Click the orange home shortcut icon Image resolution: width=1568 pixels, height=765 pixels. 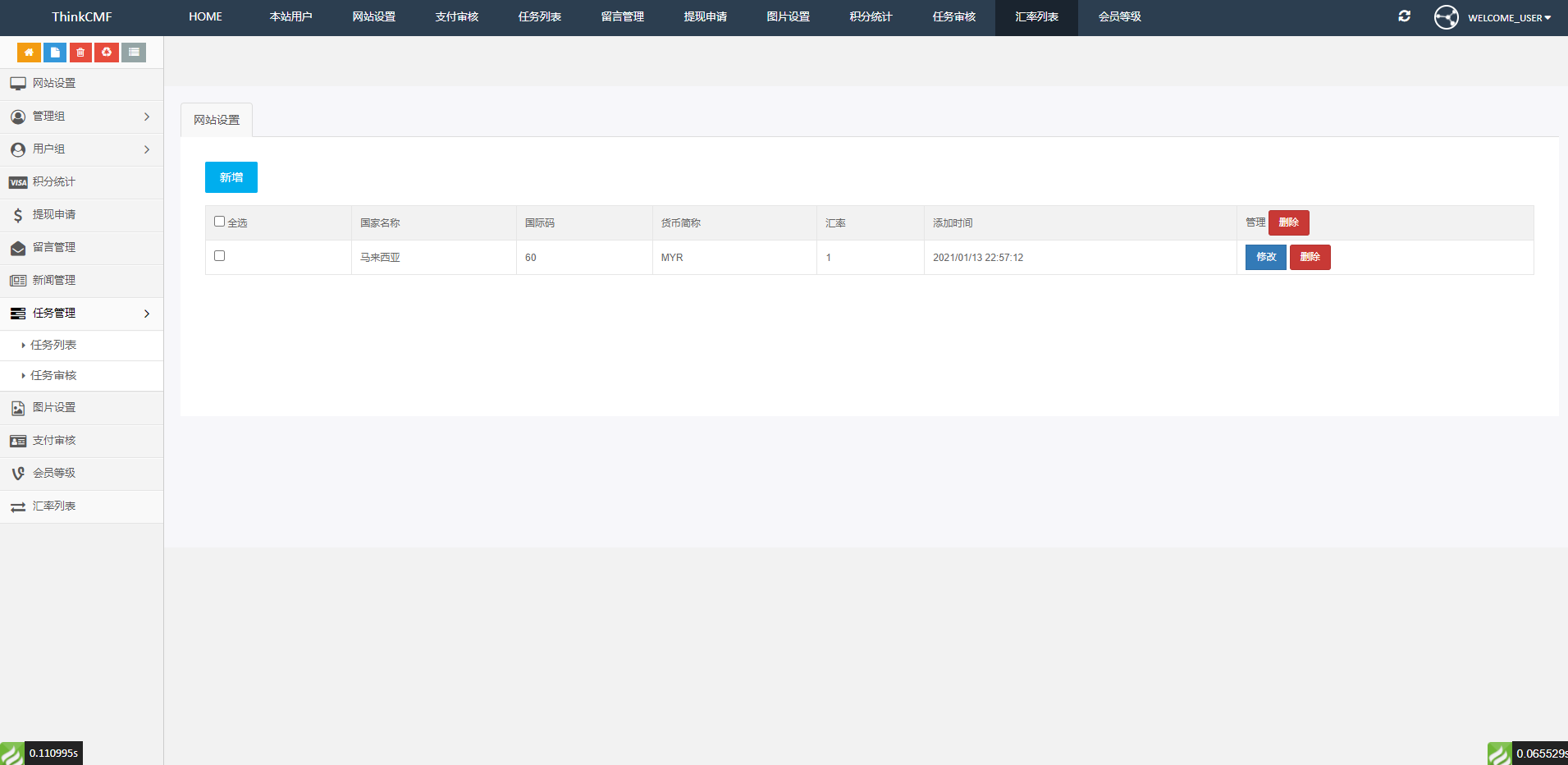coord(29,53)
